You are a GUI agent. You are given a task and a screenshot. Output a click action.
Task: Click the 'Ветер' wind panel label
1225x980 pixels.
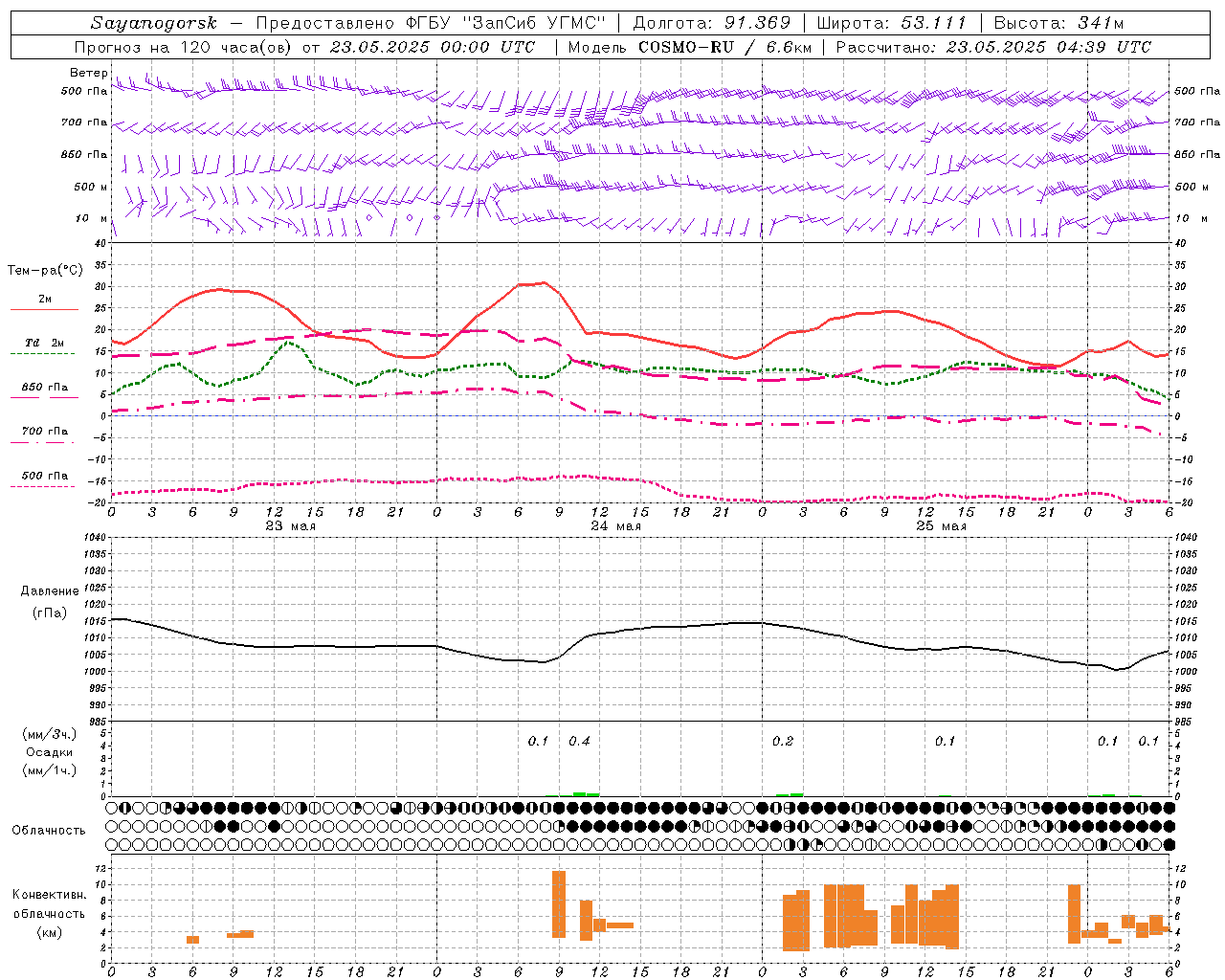[88, 73]
